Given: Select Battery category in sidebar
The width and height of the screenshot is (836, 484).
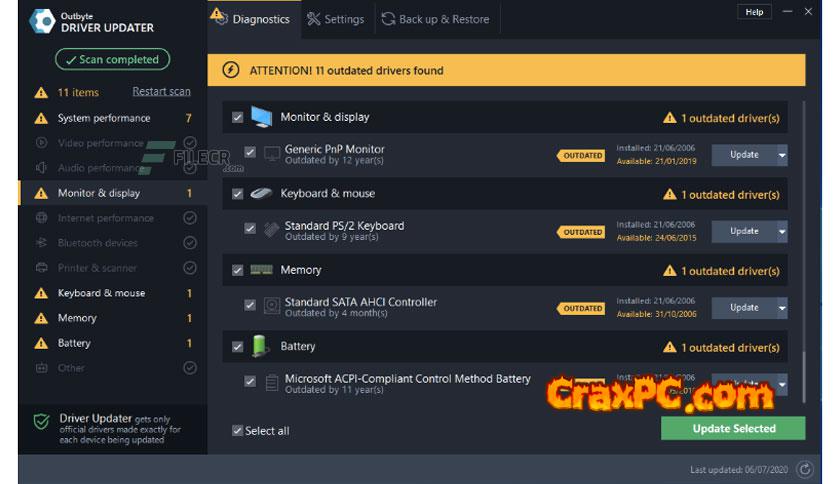Looking at the screenshot, I should tap(113, 343).
